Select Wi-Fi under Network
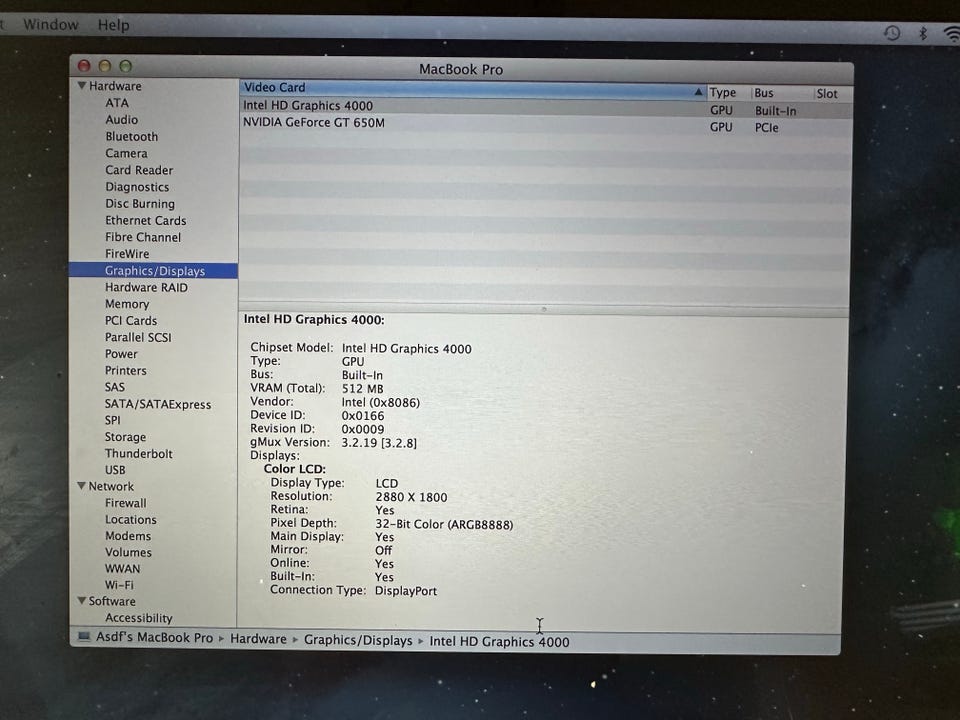Screen dimensions: 960x720 pyautogui.click(x=119, y=585)
